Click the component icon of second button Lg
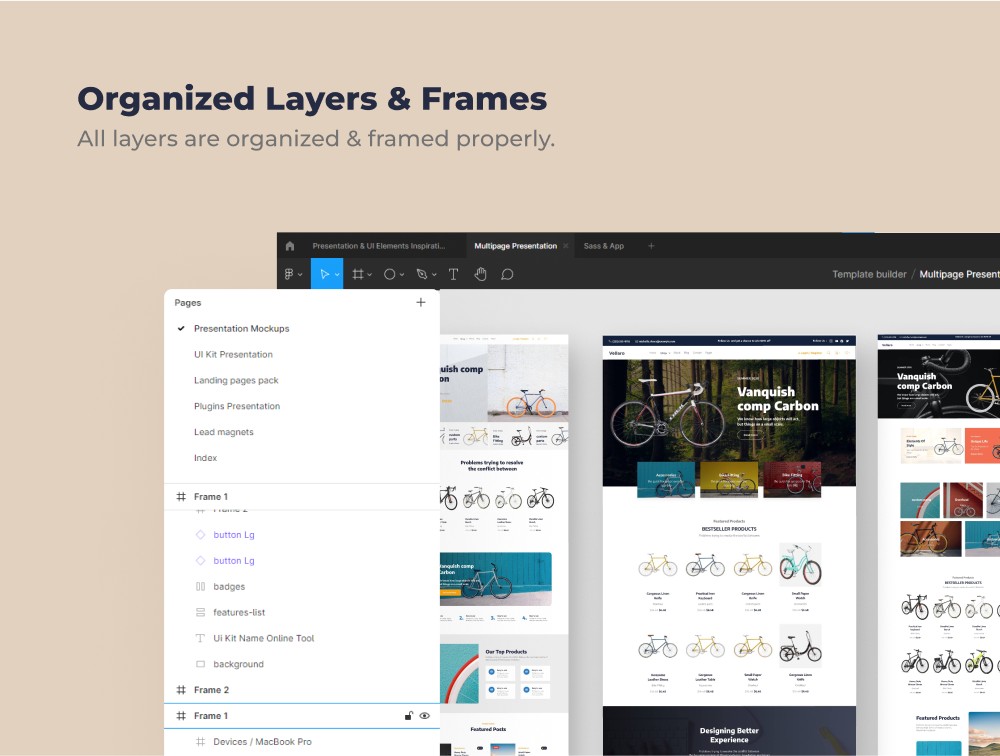Image resolution: width=1000 pixels, height=756 pixels. click(200, 560)
